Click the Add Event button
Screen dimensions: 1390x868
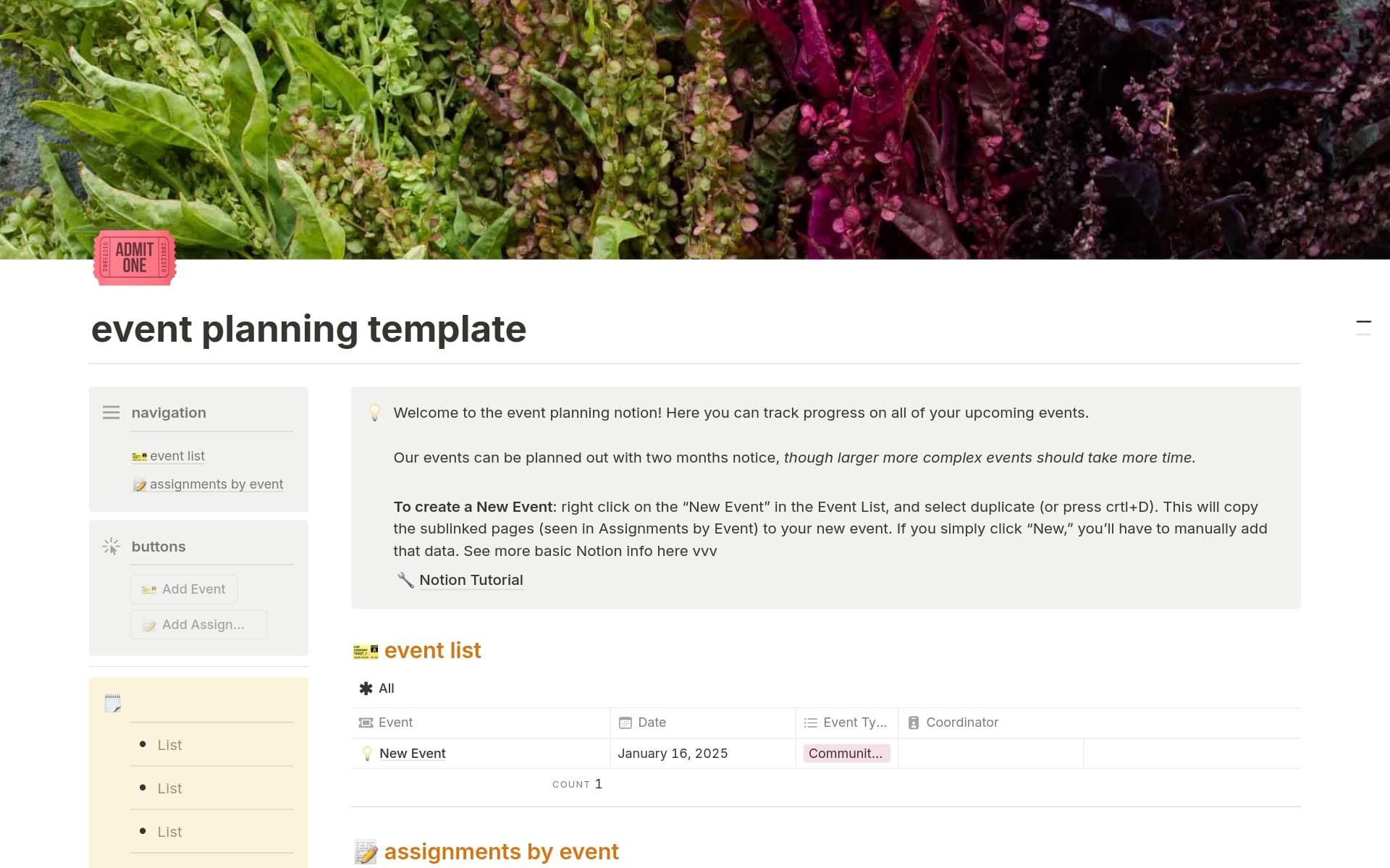(183, 589)
